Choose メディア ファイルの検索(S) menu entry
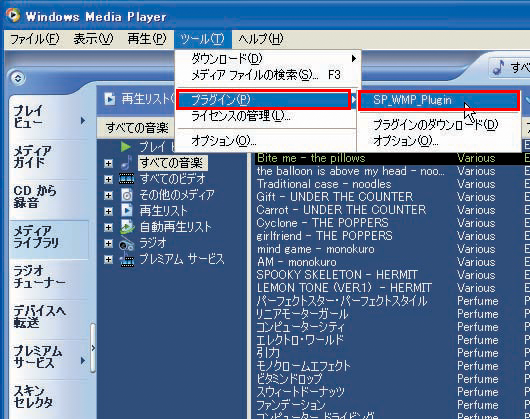The image size is (530, 419). pos(268,75)
